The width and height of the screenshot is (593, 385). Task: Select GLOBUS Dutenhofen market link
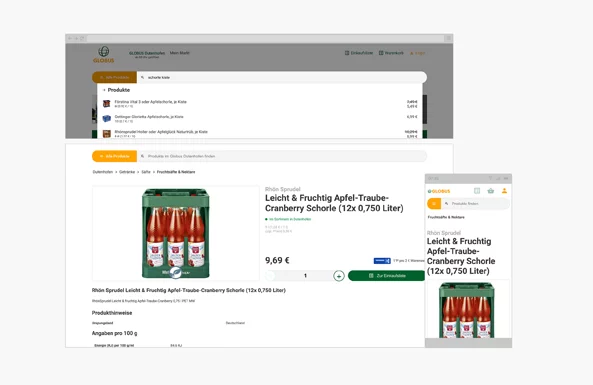(147, 53)
